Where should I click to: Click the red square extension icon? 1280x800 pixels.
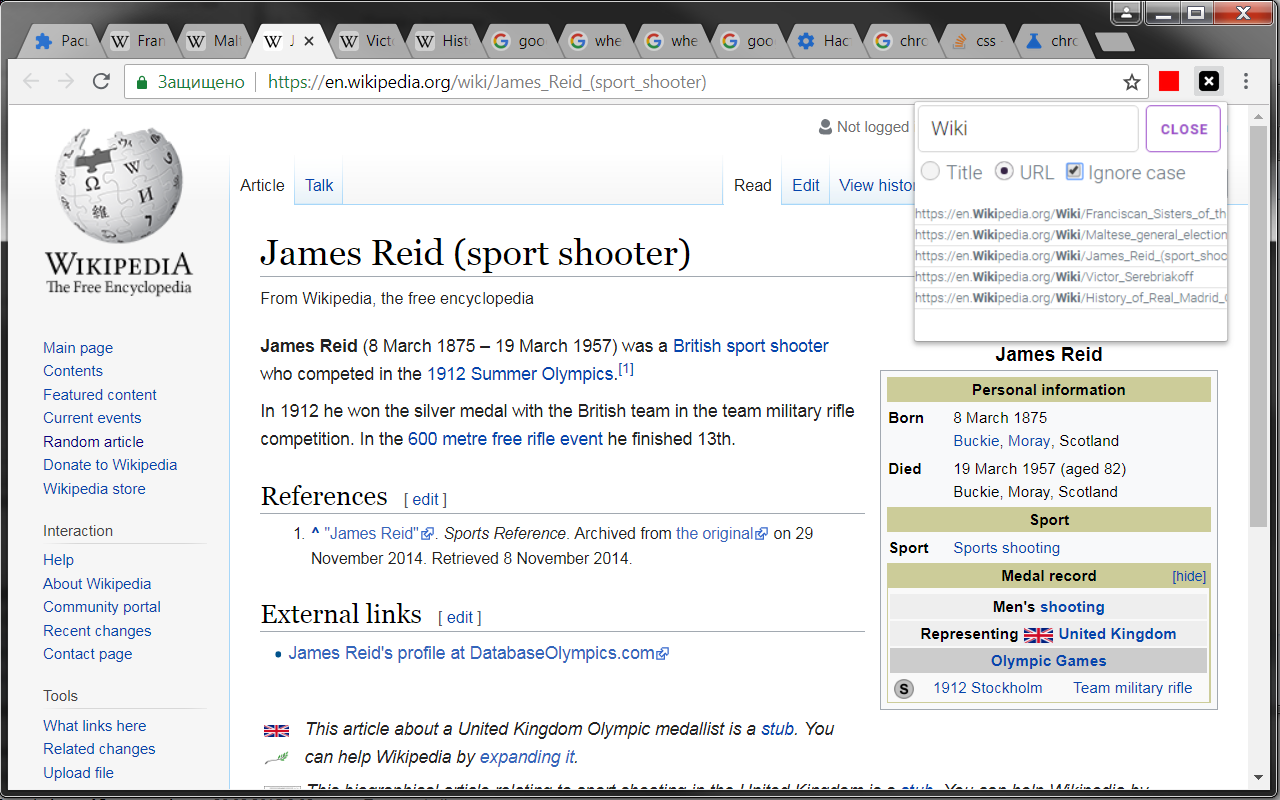[1168, 82]
